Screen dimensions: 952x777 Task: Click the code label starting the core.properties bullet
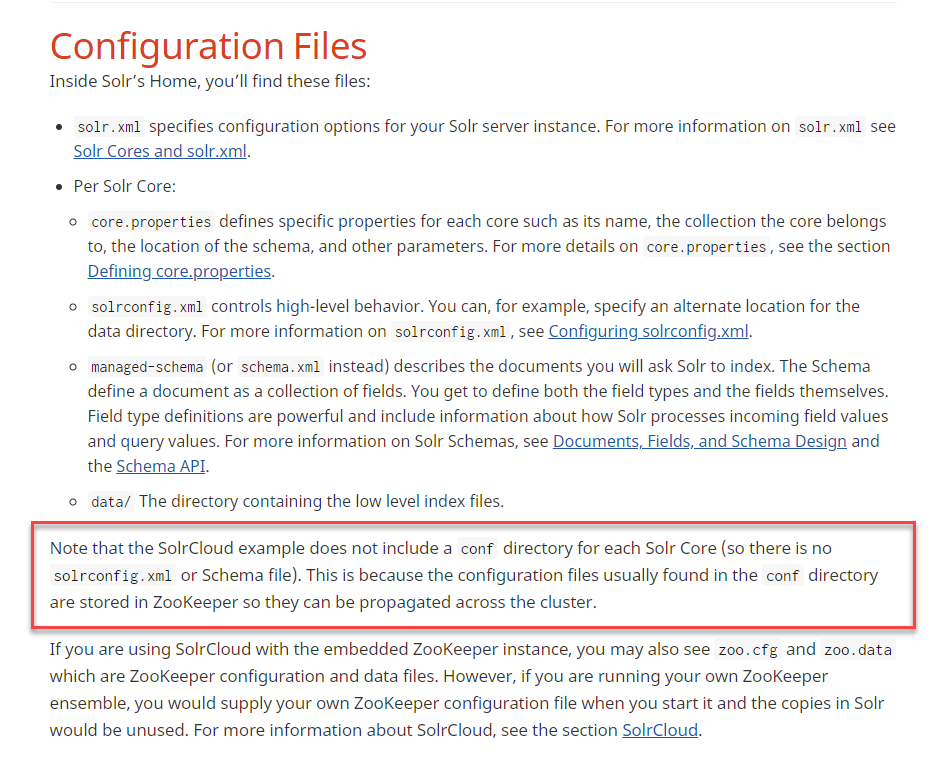[x=150, y=222]
